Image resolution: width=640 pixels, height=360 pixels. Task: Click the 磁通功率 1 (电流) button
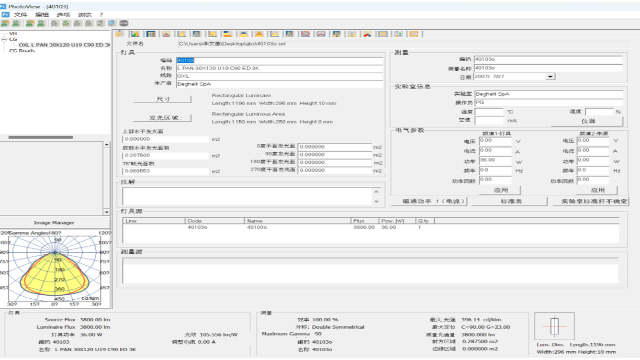coord(429,201)
